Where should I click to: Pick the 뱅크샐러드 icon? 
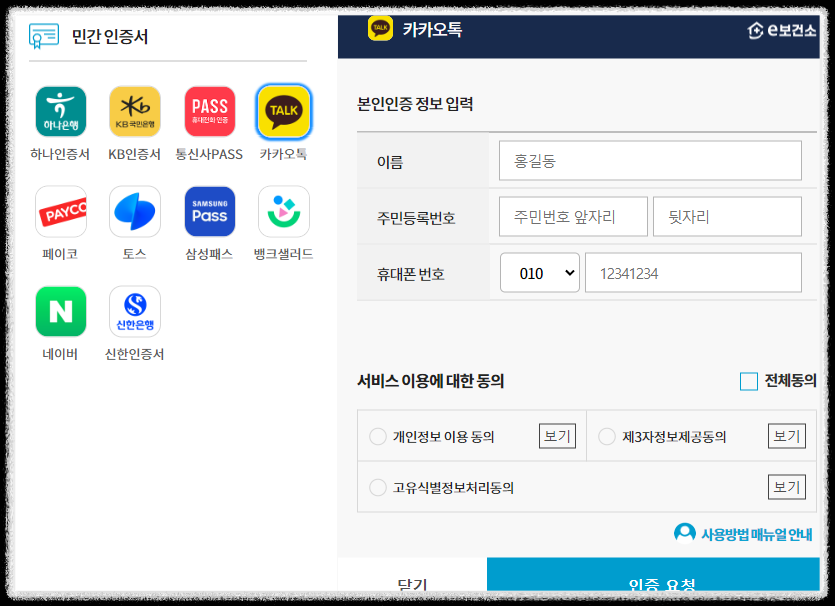tap(284, 211)
